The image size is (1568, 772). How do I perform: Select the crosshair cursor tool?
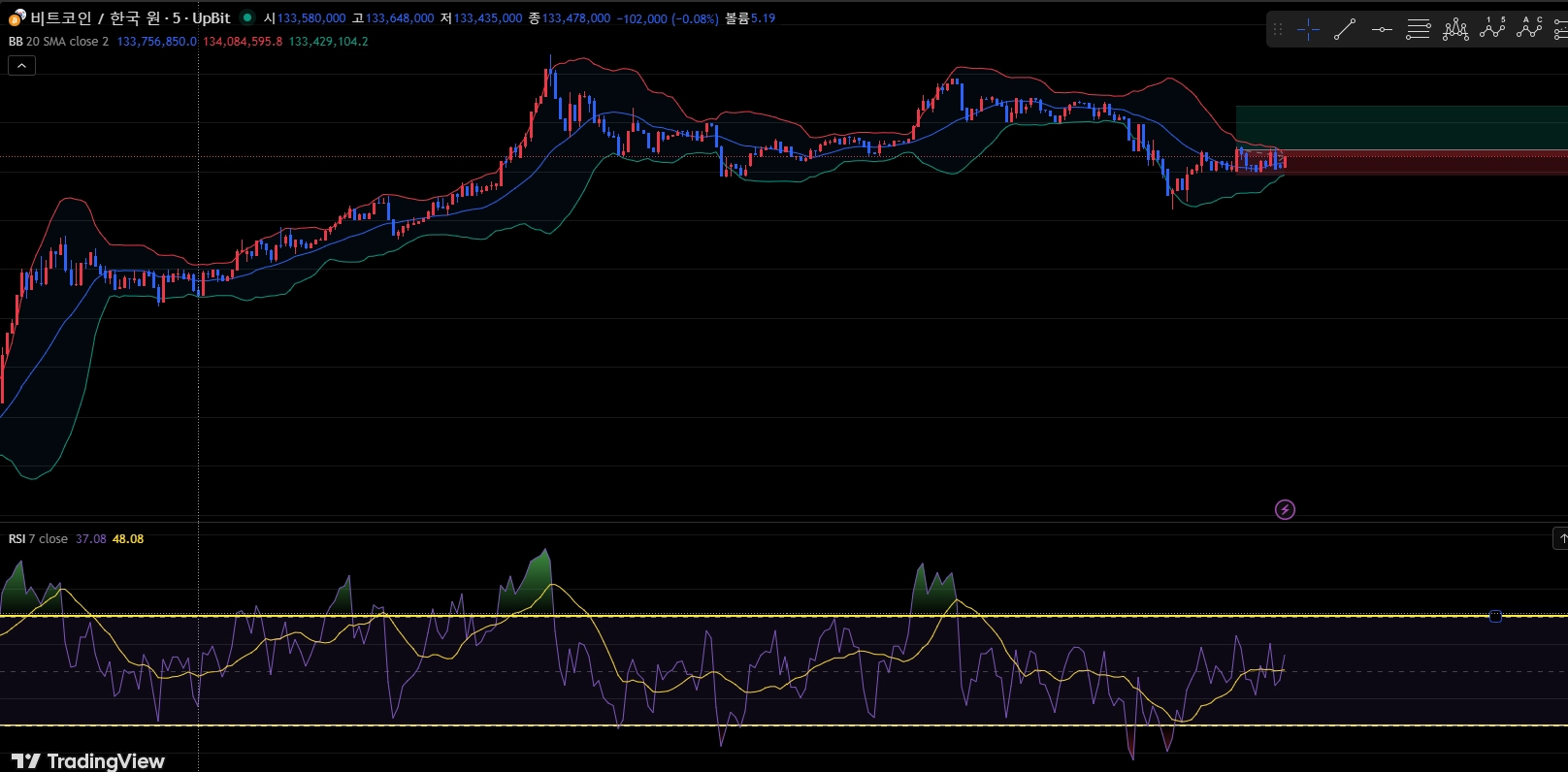tap(1308, 30)
